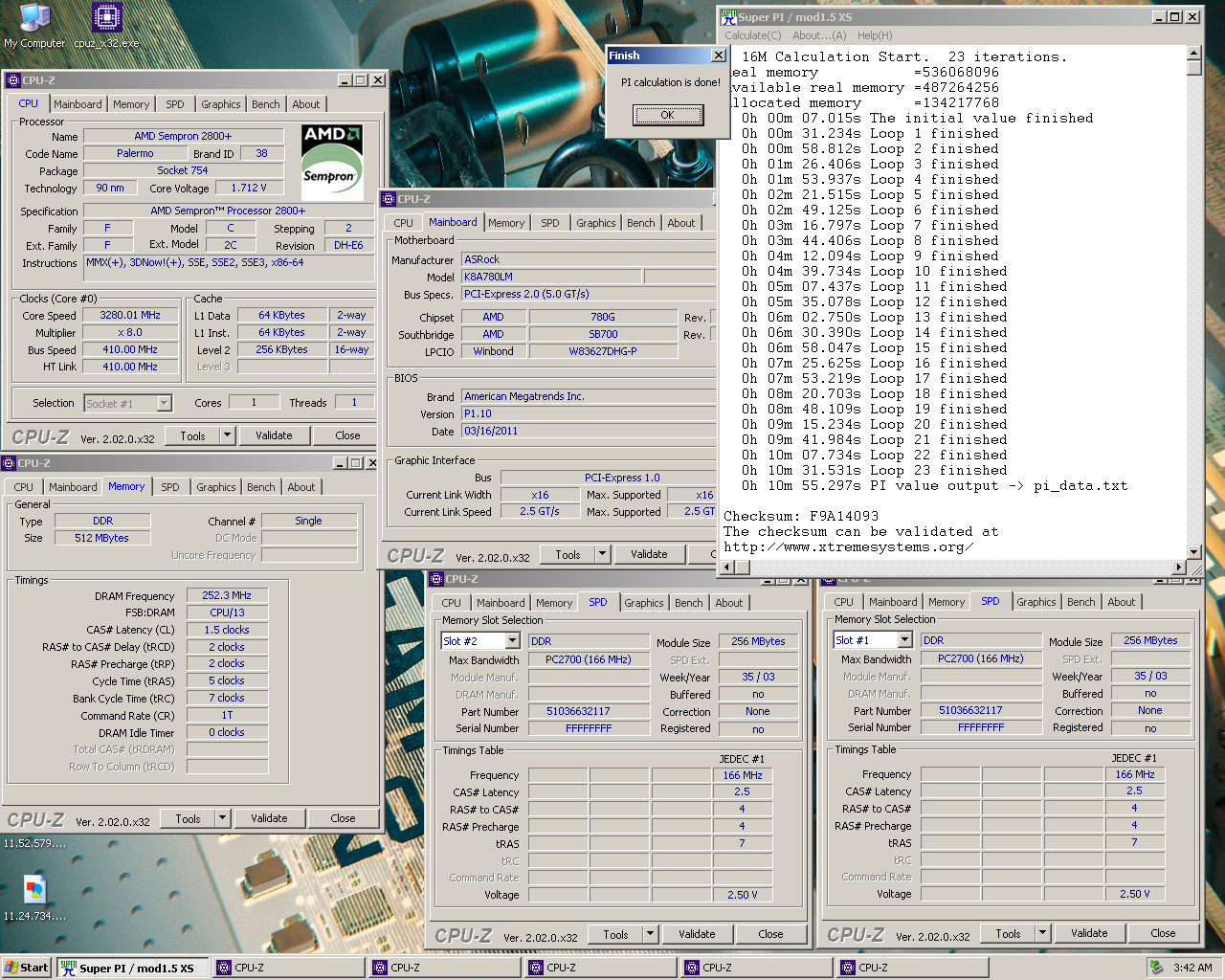Select the last CPU-Z taskbar button
This screenshot has width=1225, height=980.
point(913,968)
